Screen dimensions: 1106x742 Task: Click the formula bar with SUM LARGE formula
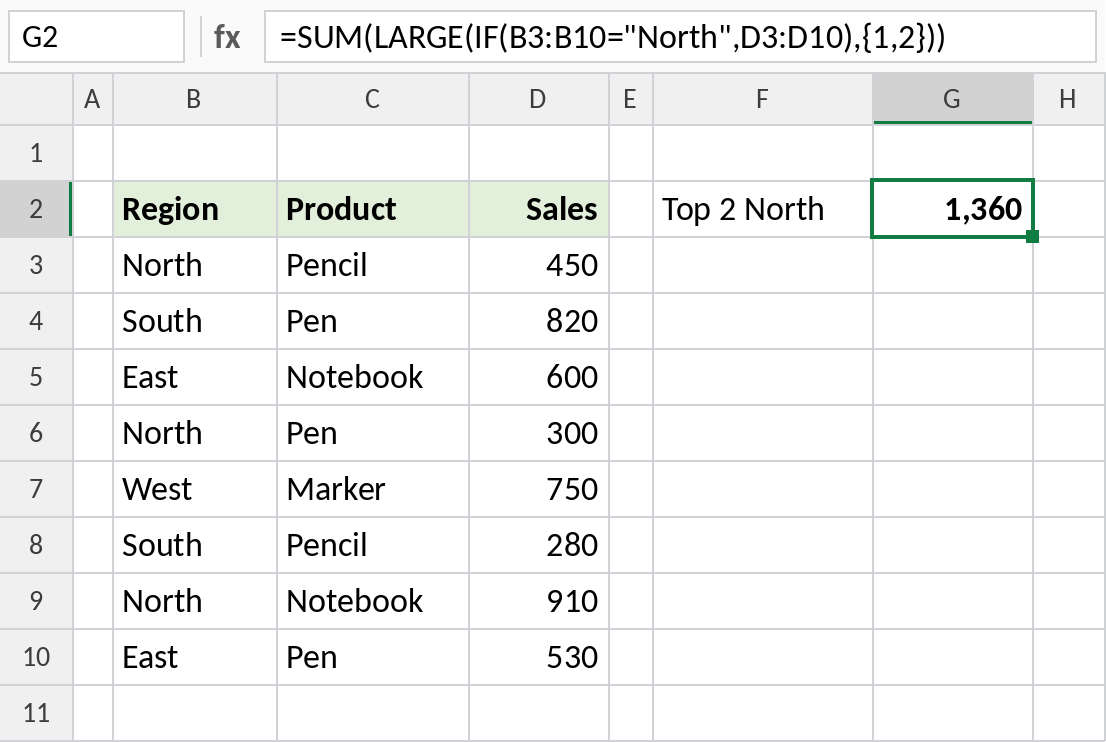point(680,37)
